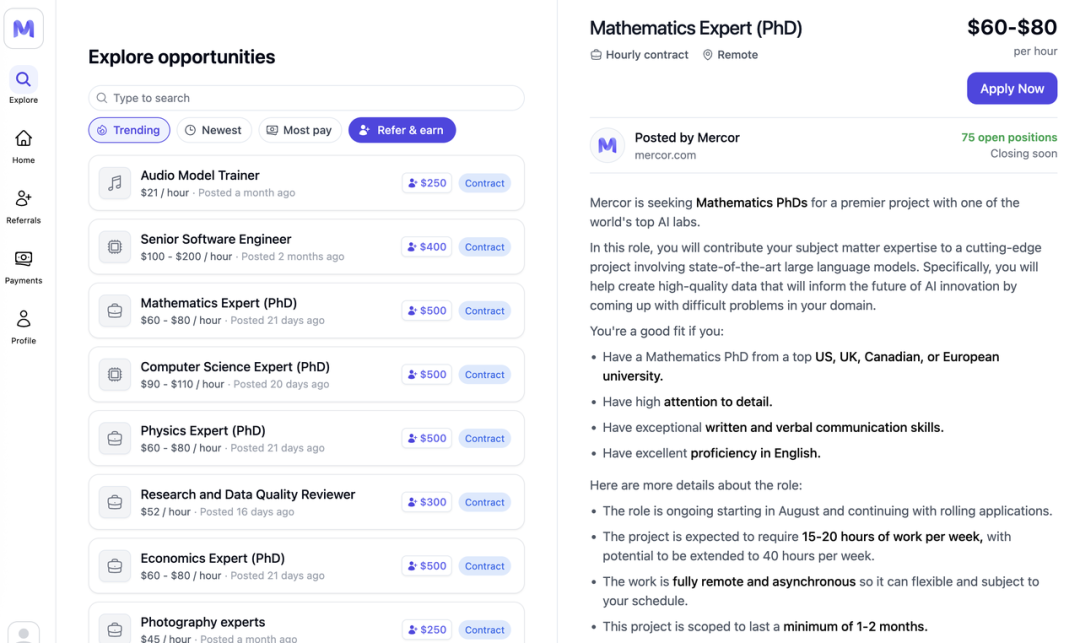Screen dimensions: 1080x643
Task: Click the Mercor logo in the sidebar
Action: [x=23, y=29]
